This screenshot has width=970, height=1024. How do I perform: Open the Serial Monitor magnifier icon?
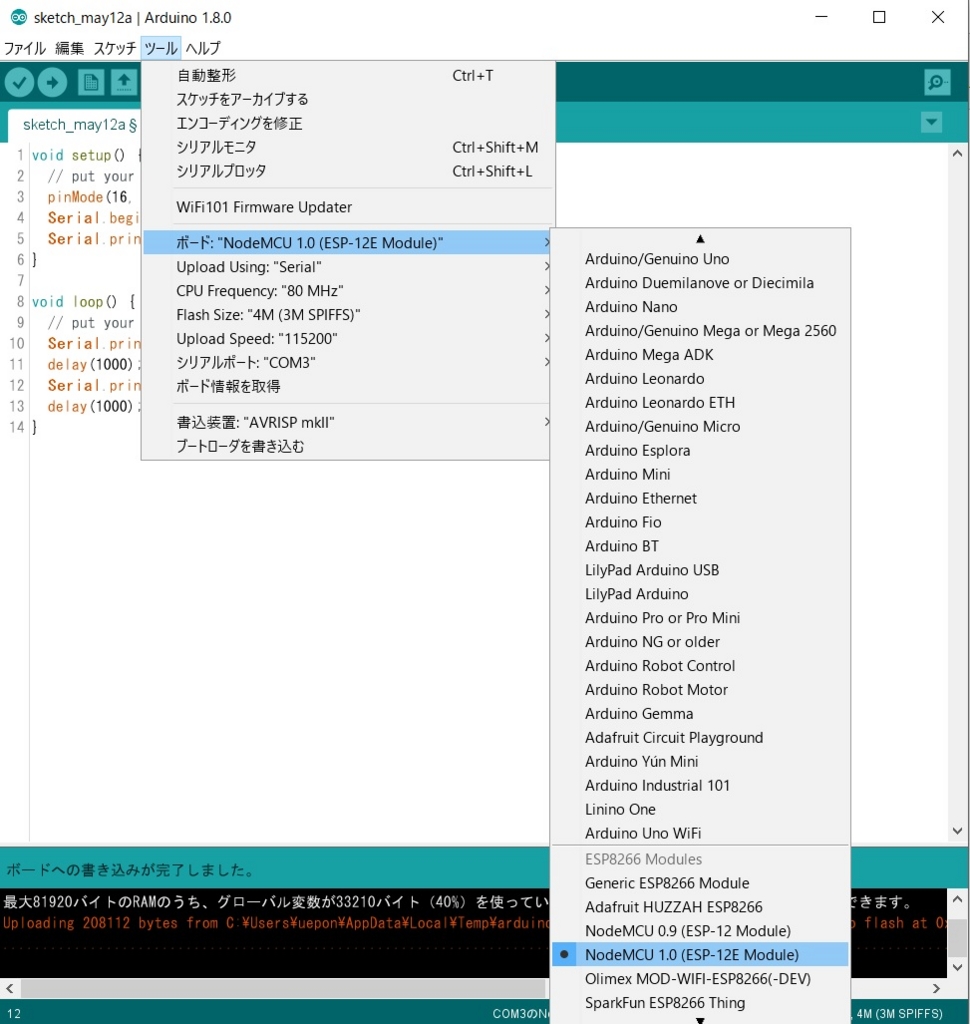tap(937, 82)
